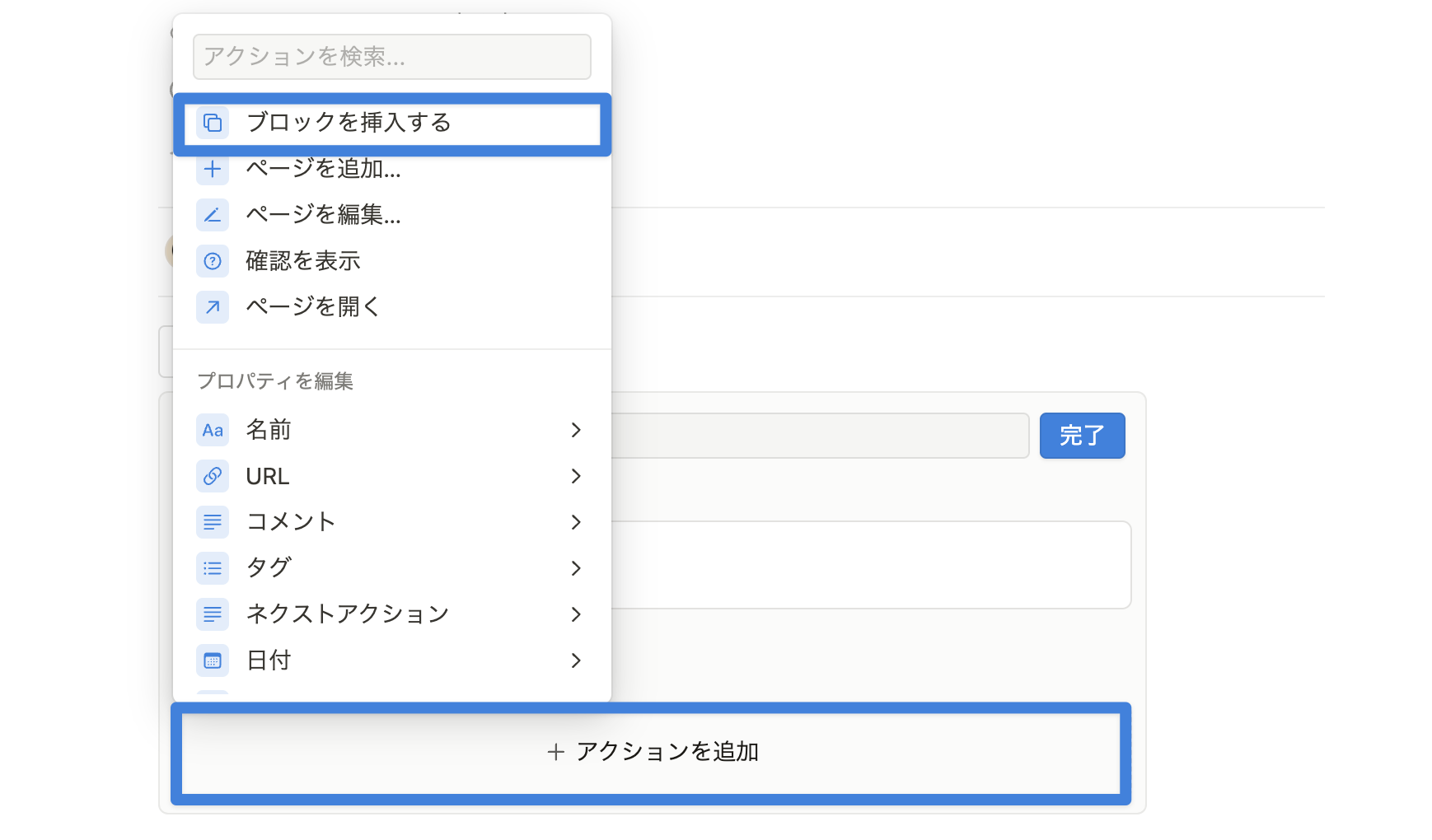
Task: Click the link icon beside URL
Action: point(213,476)
